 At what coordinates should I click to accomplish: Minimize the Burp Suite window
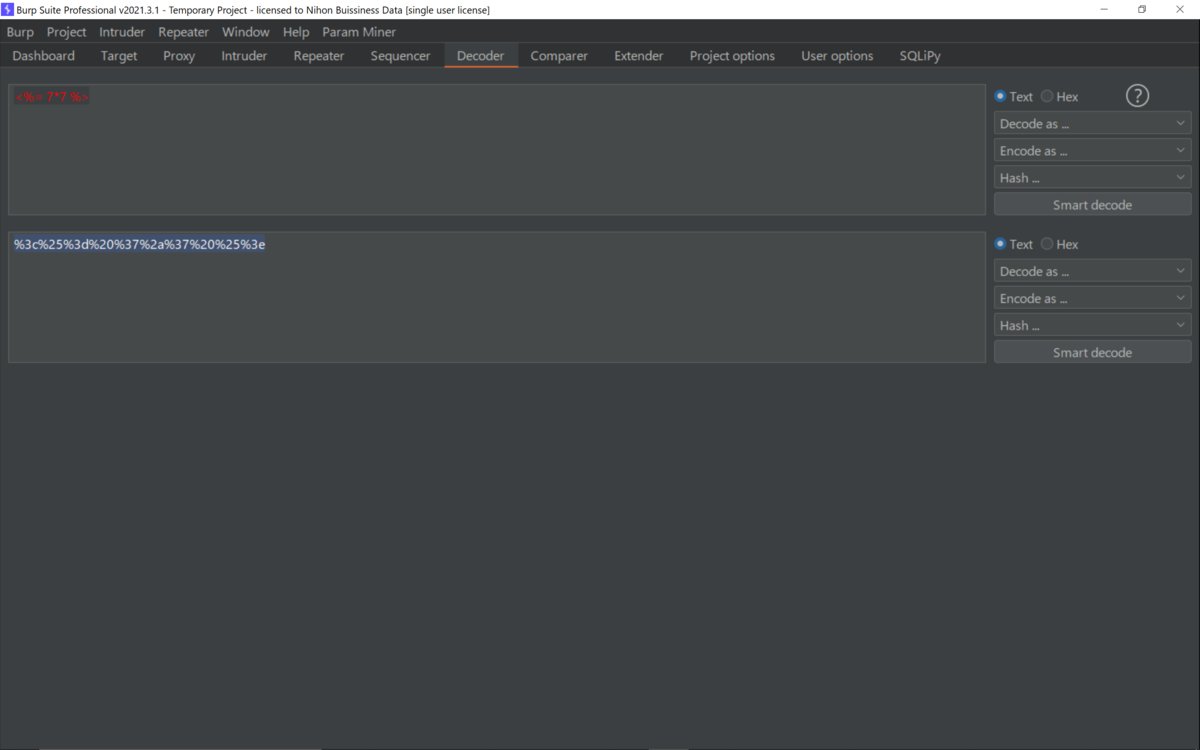(1104, 9)
